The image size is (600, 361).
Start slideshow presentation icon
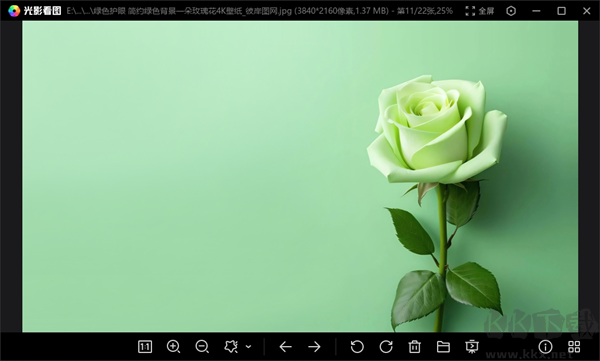(472, 347)
